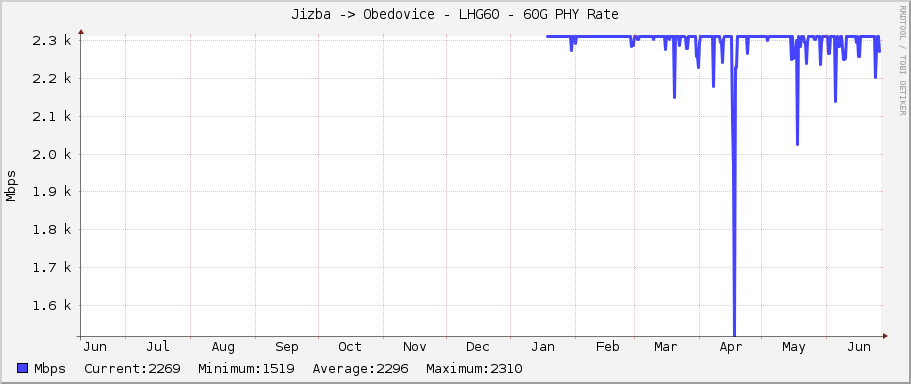Click the '1.9 k' y-axis label
911x384 pixels.
tap(52, 192)
